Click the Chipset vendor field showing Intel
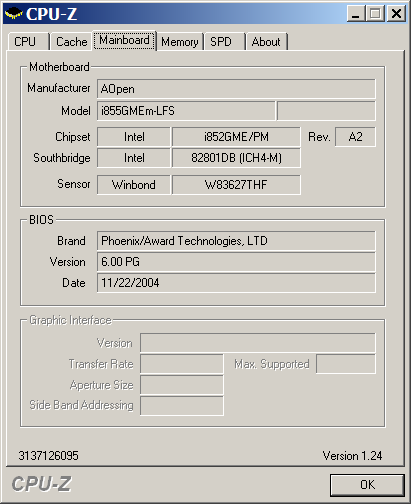The width and height of the screenshot is (411, 504). click(134, 137)
